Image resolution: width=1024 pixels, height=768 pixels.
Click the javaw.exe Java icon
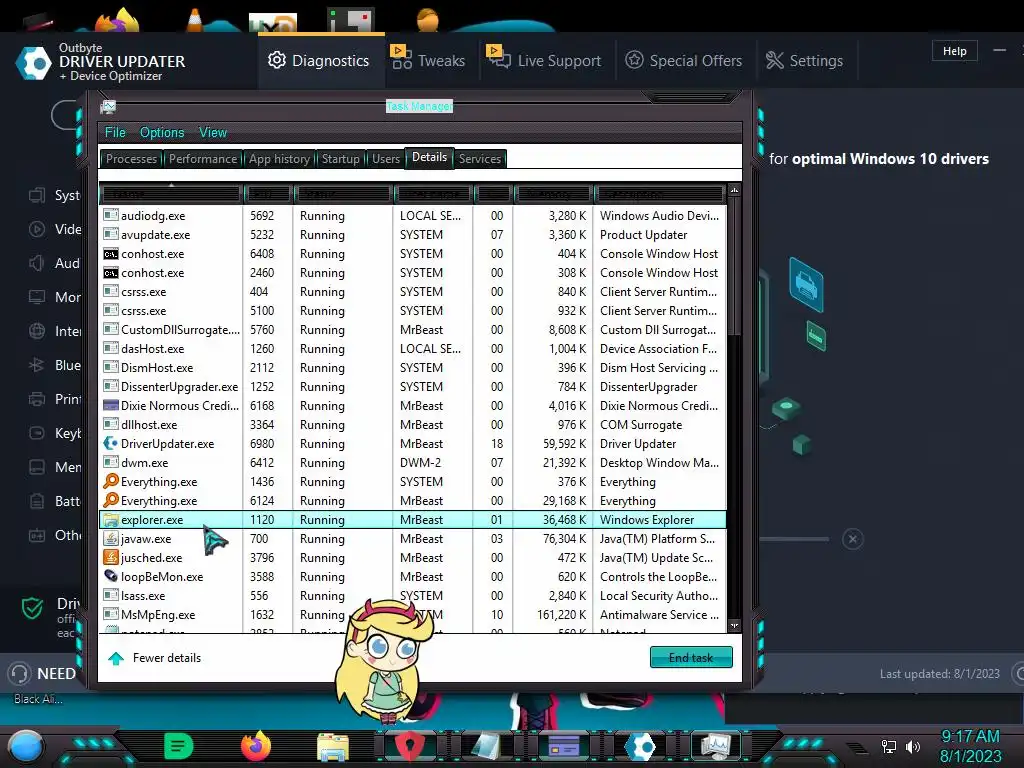(x=111, y=539)
